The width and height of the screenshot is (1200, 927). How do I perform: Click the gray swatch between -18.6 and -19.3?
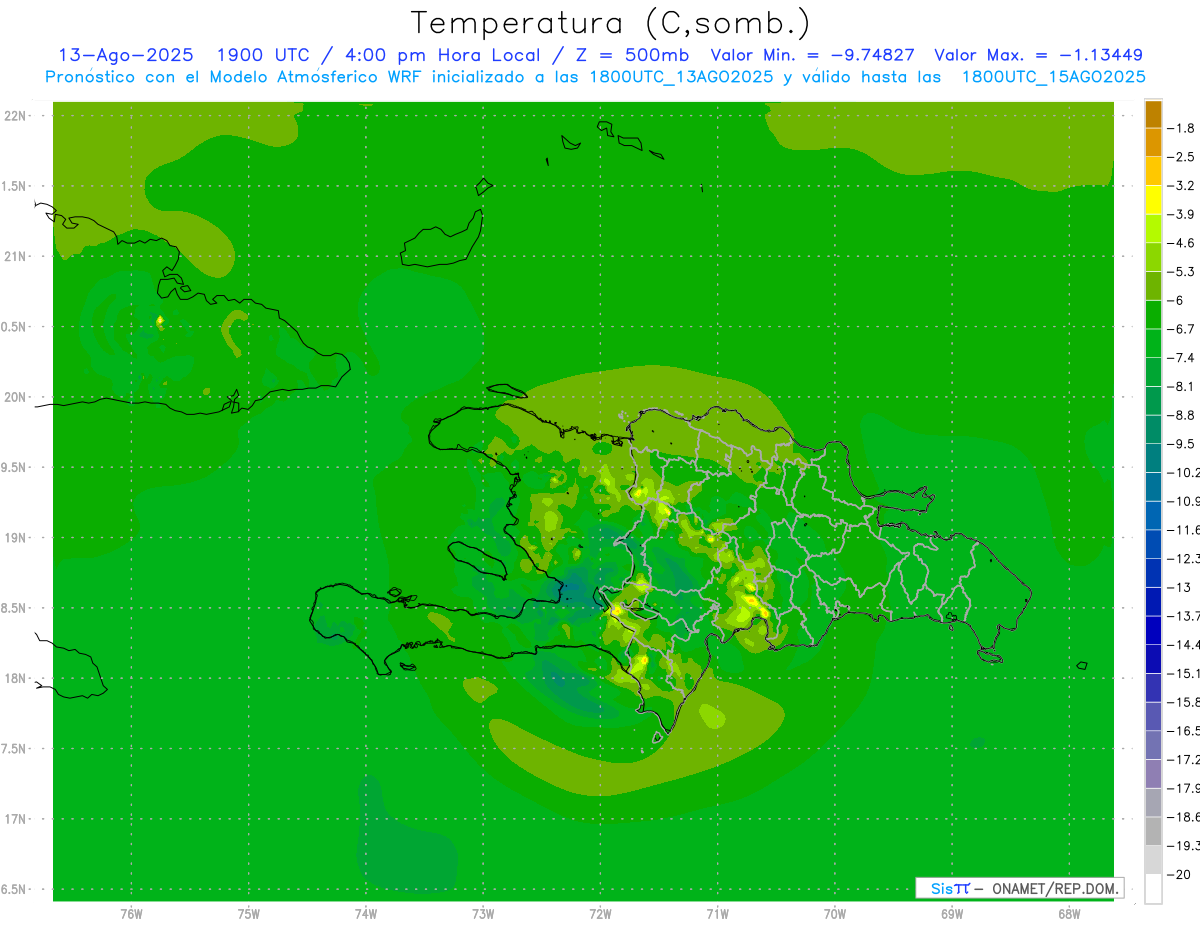[1153, 831]
